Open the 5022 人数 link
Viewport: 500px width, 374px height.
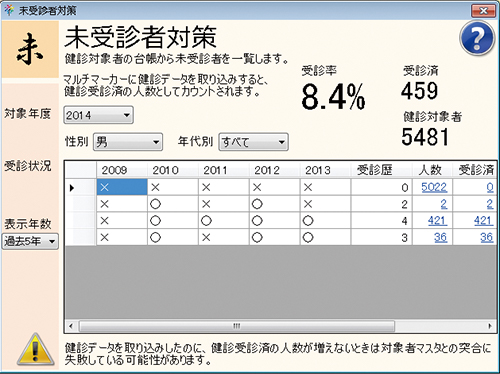pyautogui.click(x=434, y=187)
